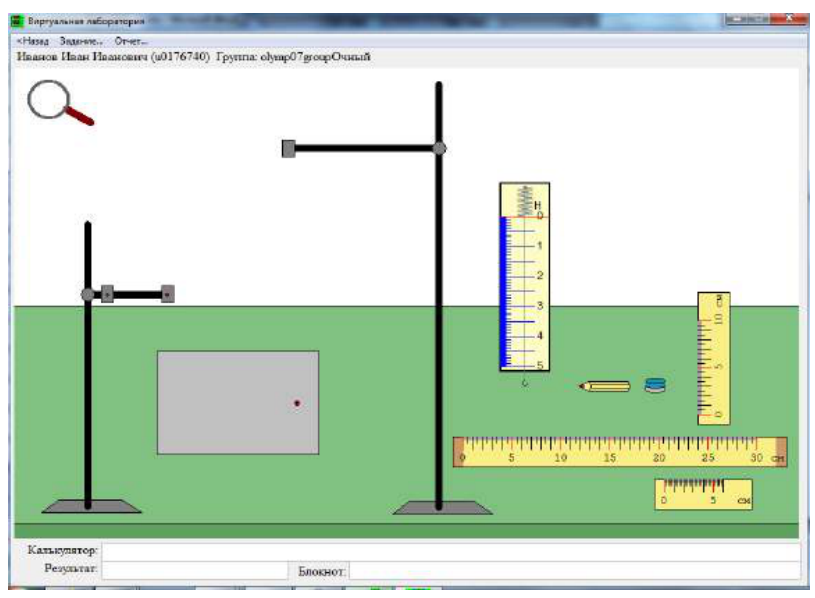The image size is (815, 598).
Task: Click the Результат field
Action: (x=195, y=570)
